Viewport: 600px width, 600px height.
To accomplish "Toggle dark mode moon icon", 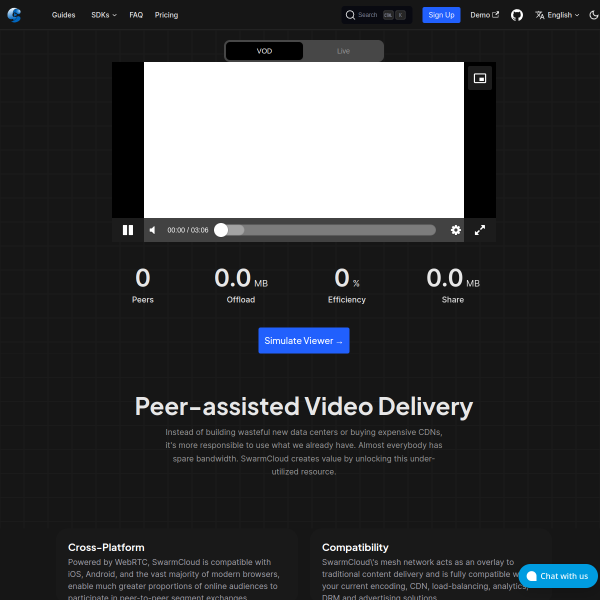I will click(593, 15).
